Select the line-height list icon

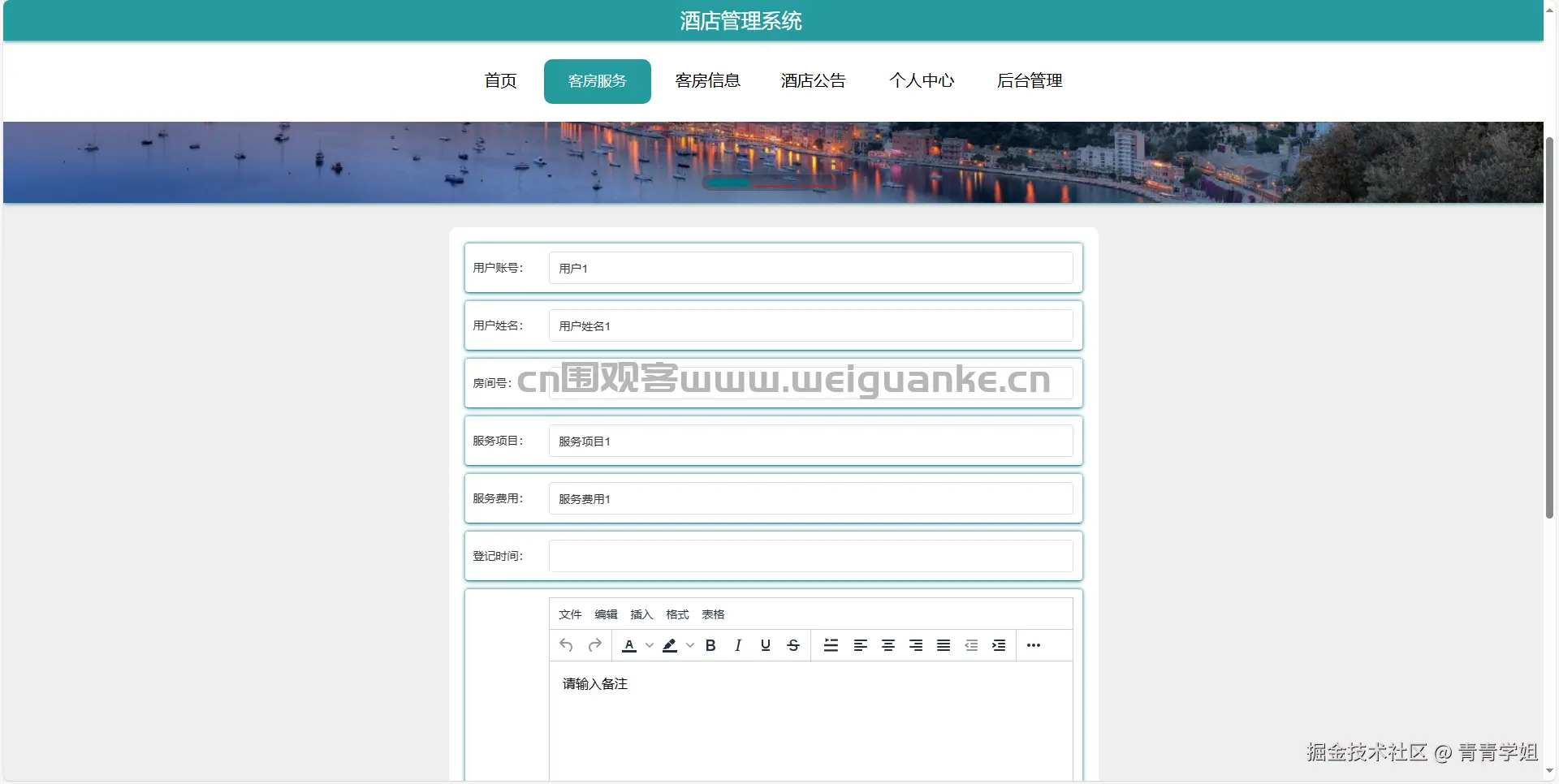coord(831,645)
